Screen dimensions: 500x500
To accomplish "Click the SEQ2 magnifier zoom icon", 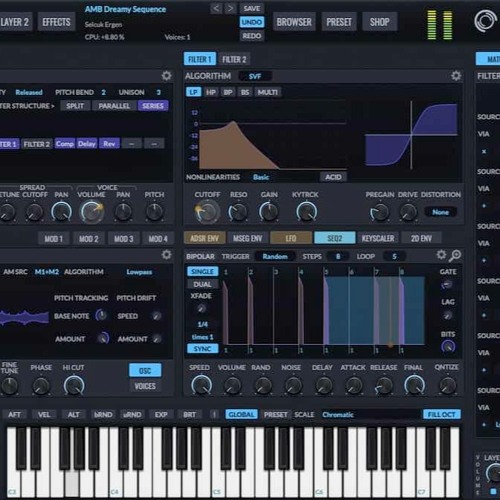I will coord(455,256).
